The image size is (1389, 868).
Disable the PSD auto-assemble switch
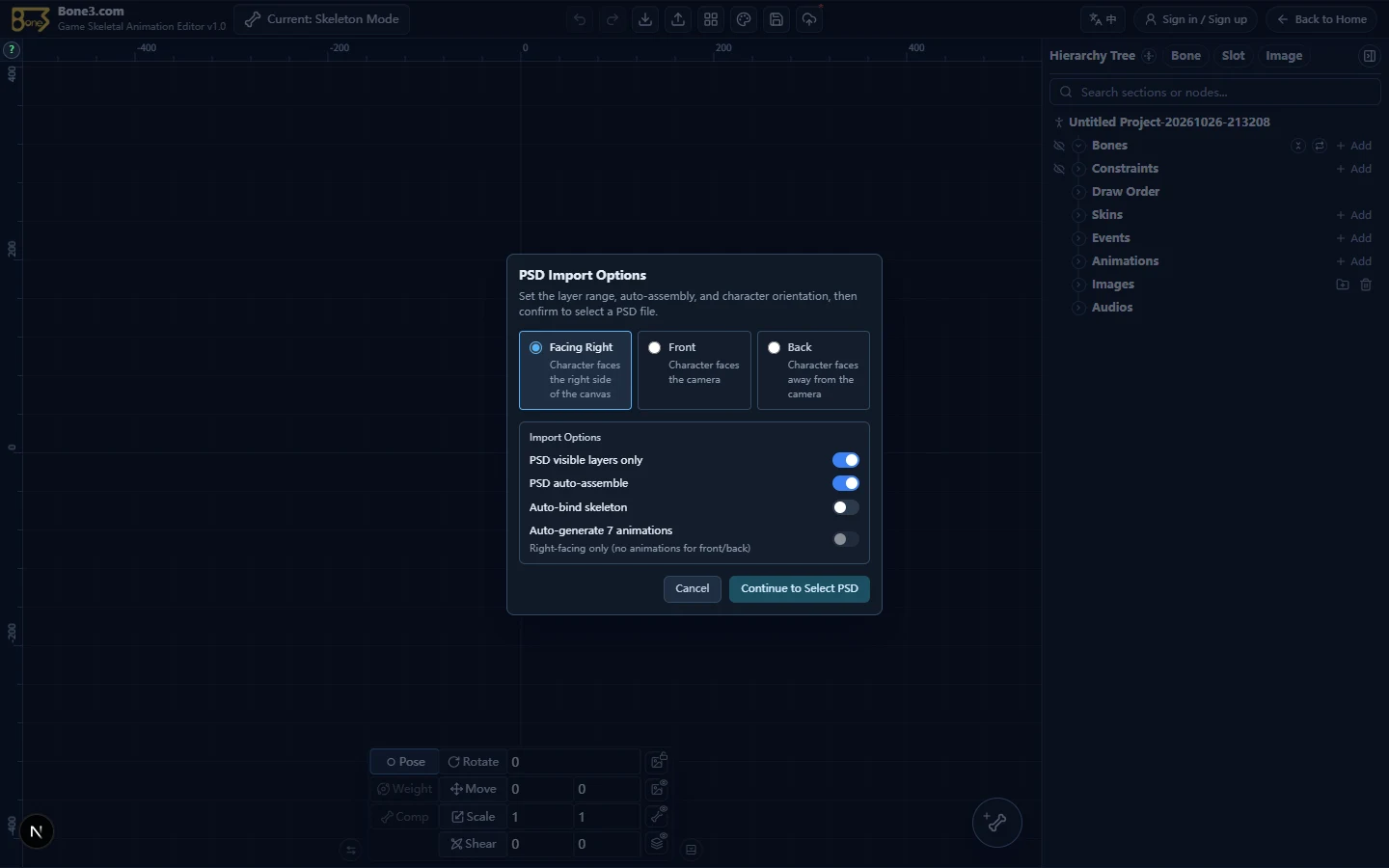[x=846, y=483]
